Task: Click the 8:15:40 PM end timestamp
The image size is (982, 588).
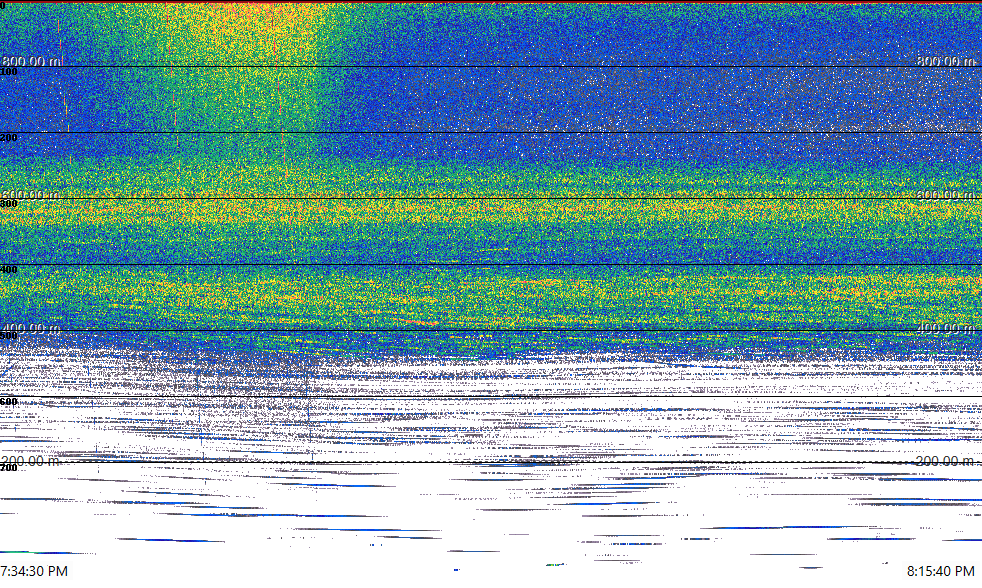Action: (941, 571)
